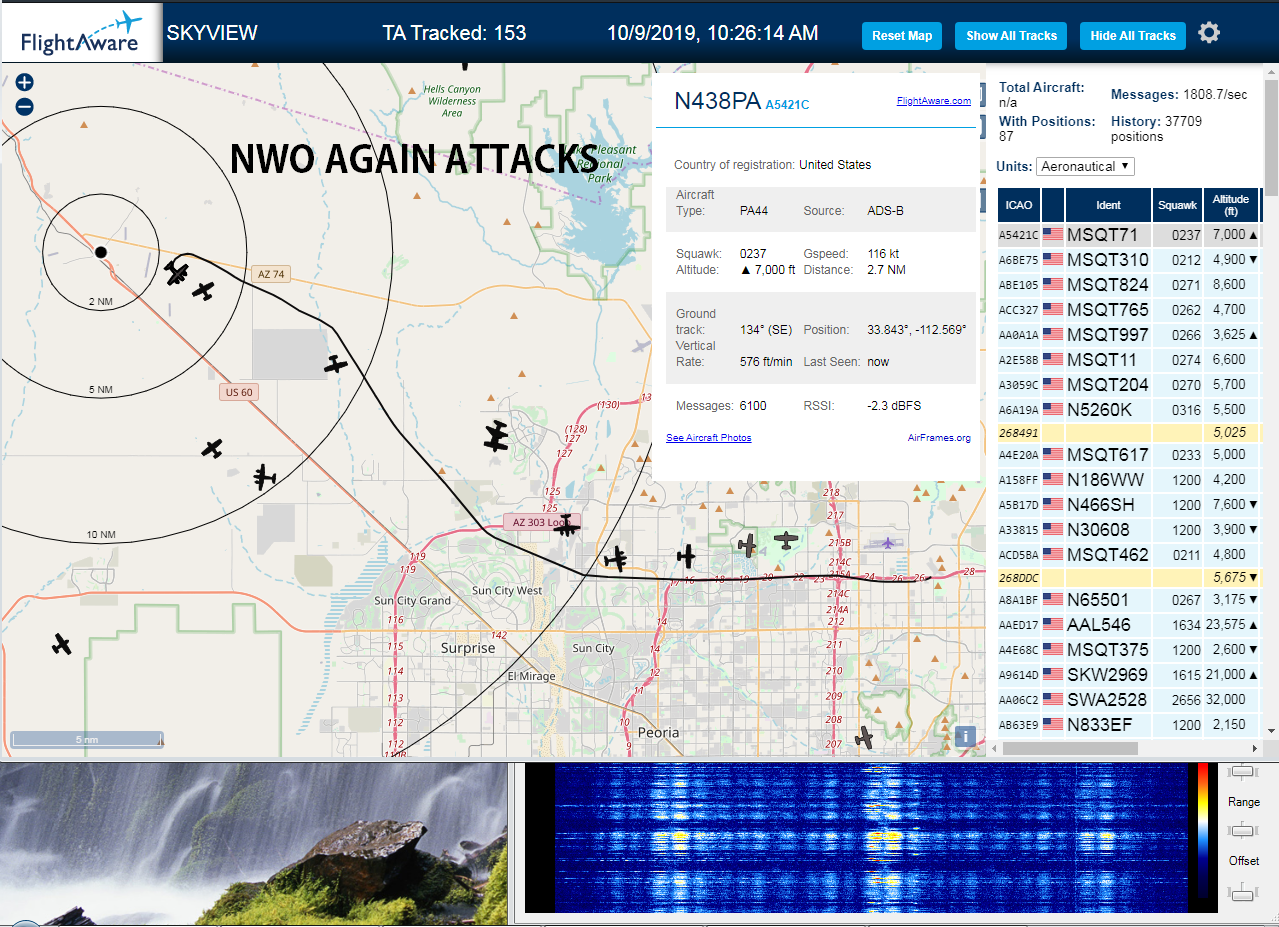The image size is (1279, 927).
Task: Select the MSQT997 row
Action: [1128, 334]
